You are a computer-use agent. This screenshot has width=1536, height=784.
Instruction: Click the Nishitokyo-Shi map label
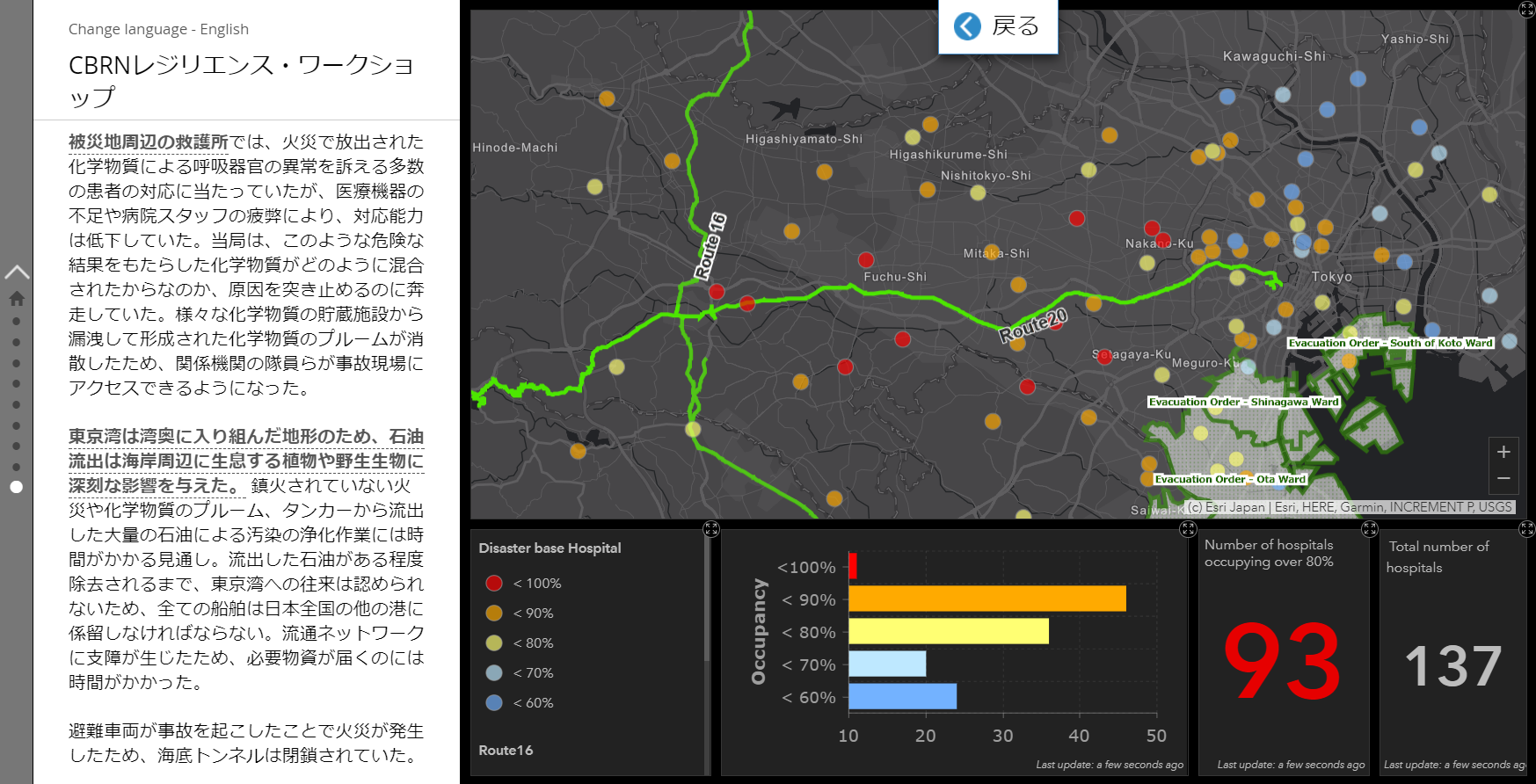[x=986, y=176]
